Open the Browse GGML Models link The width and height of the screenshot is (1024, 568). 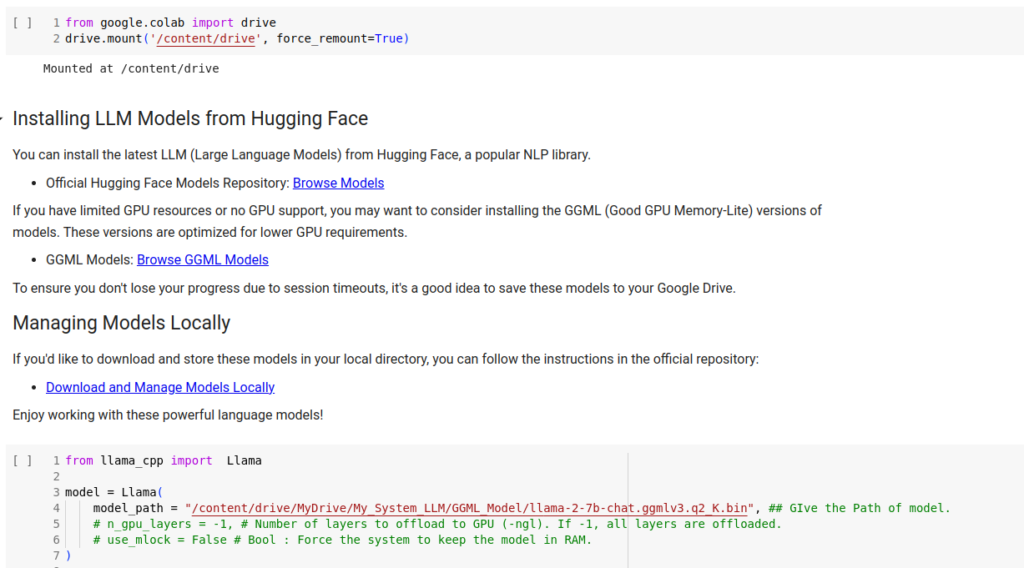(x=202, y=260)
